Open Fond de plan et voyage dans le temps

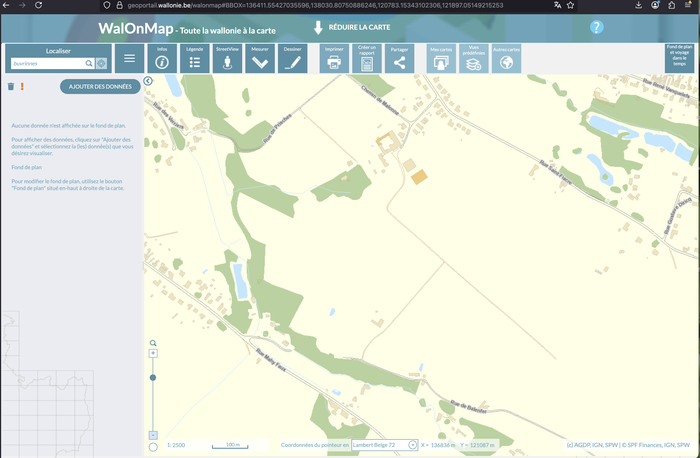[680, 58]
